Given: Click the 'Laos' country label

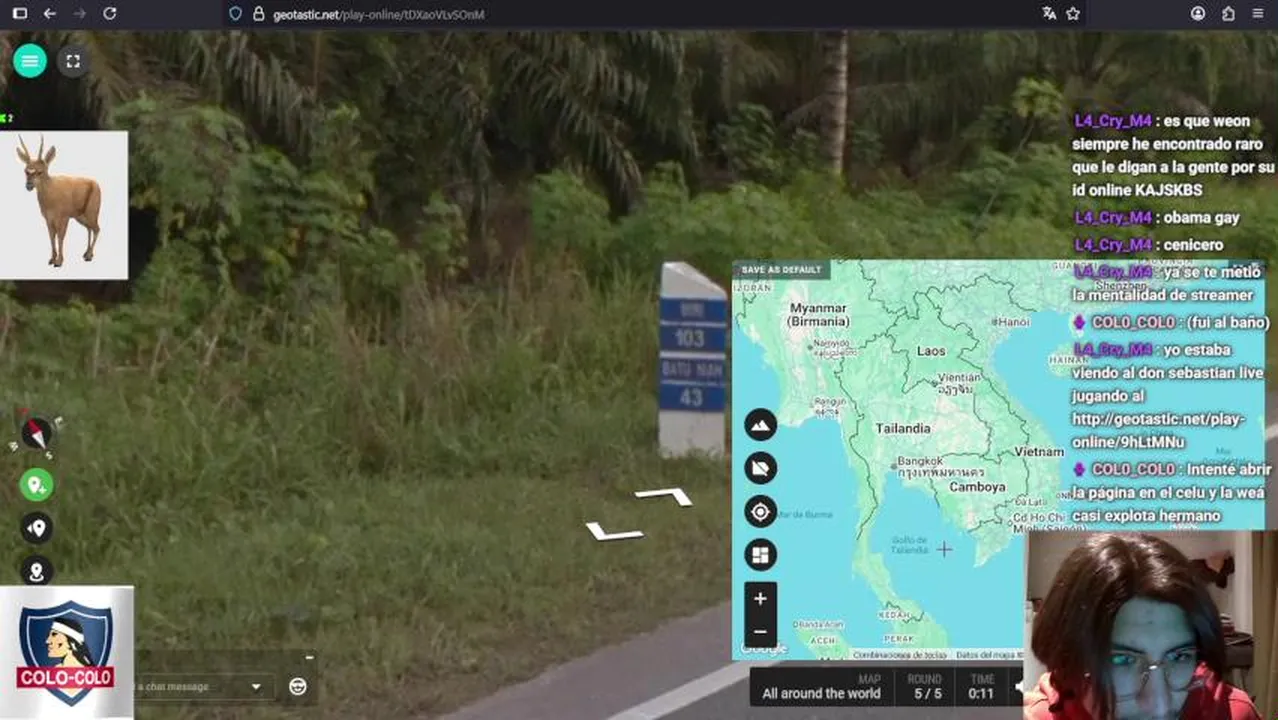Looking at the screenshot, I should [931, 351].
